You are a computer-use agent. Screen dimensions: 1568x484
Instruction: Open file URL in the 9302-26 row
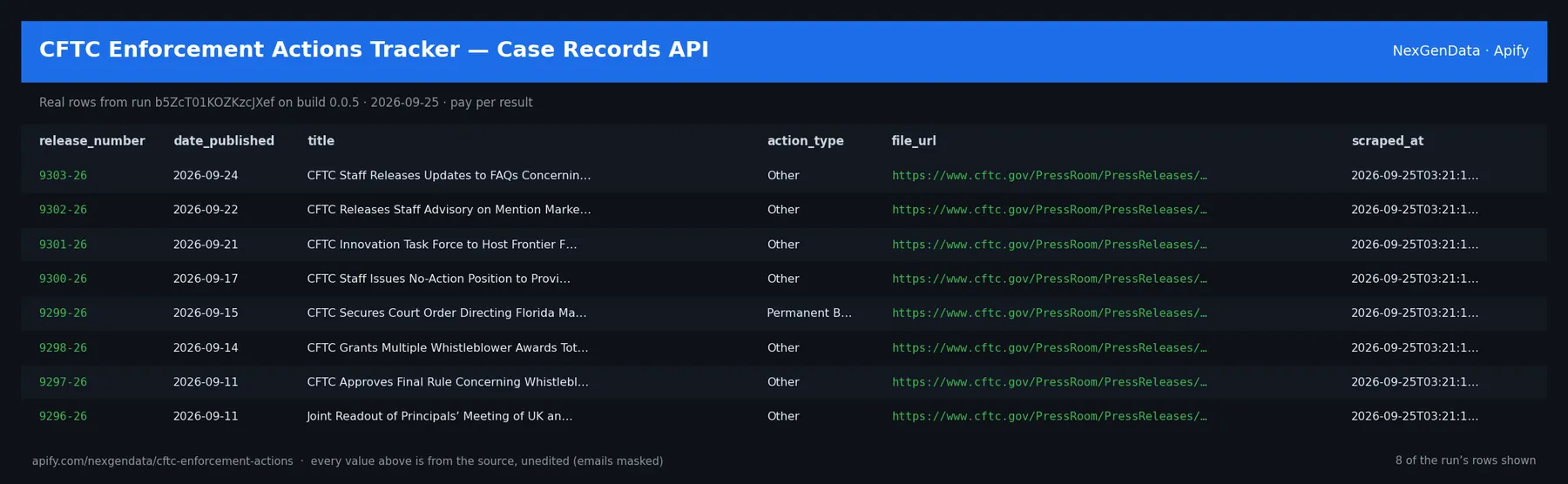(1049, 210)
